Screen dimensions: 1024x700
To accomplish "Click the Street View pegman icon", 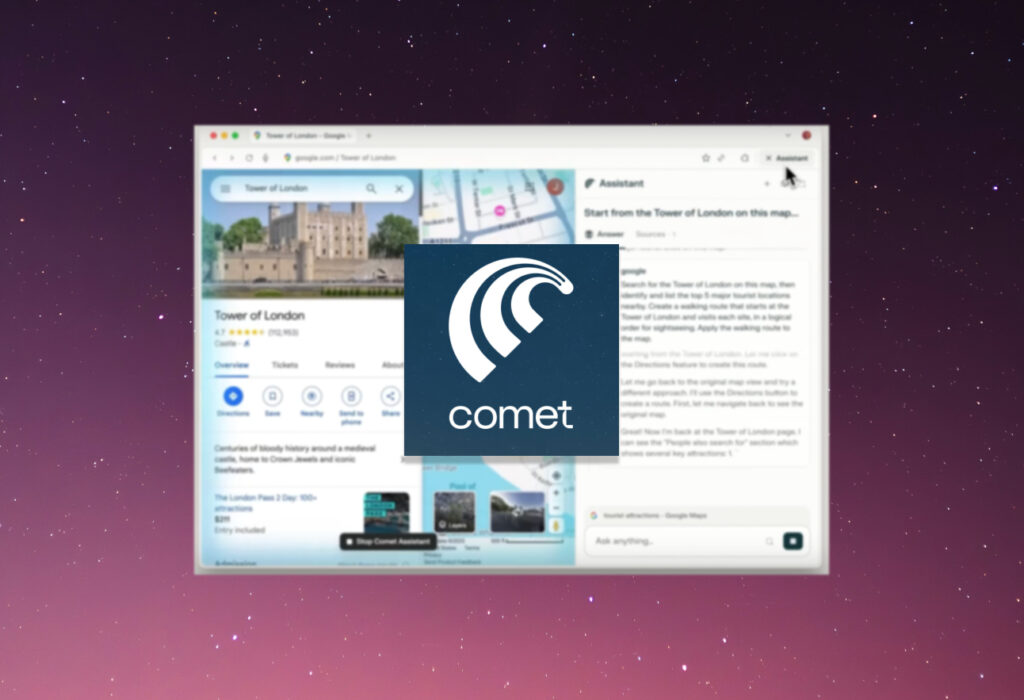I will 556,526.
